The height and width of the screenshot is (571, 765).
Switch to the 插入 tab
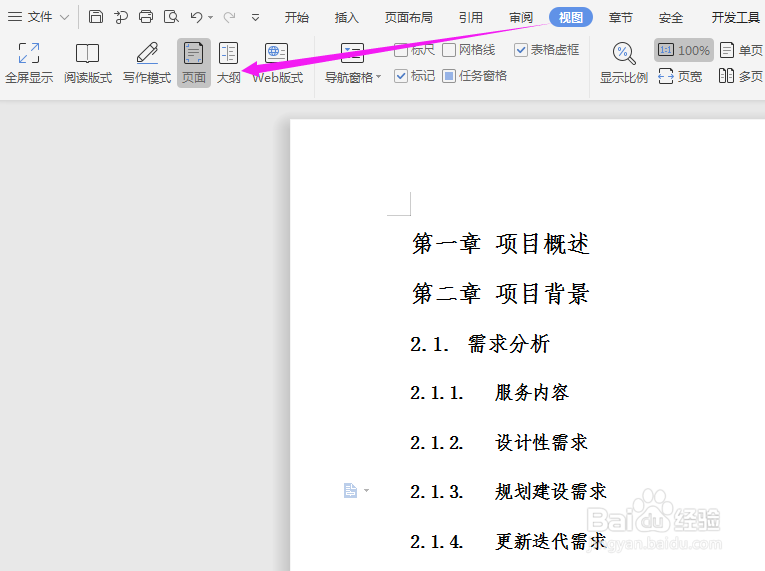coord(347,18)
